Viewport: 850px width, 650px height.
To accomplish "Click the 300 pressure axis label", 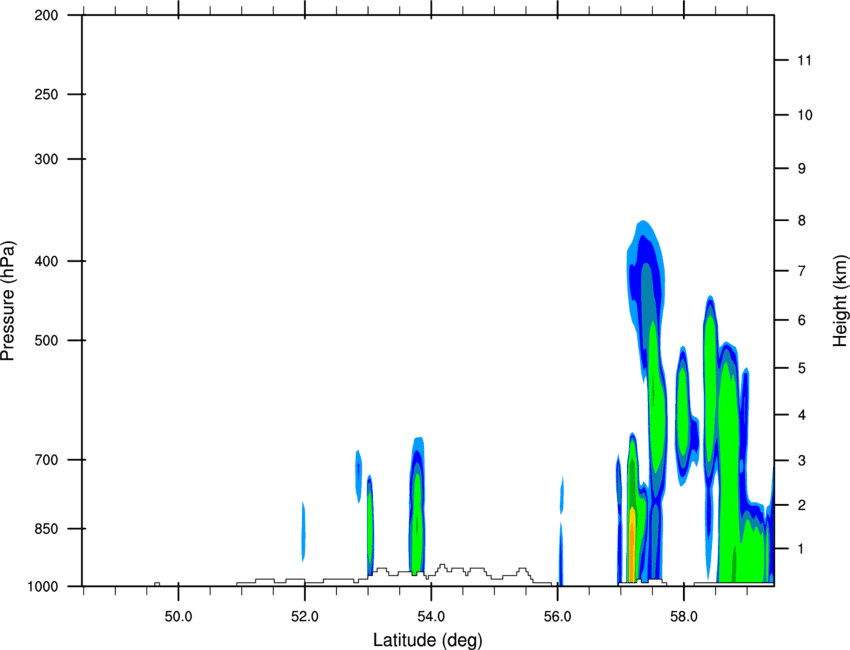I will [x=46, y=159].
